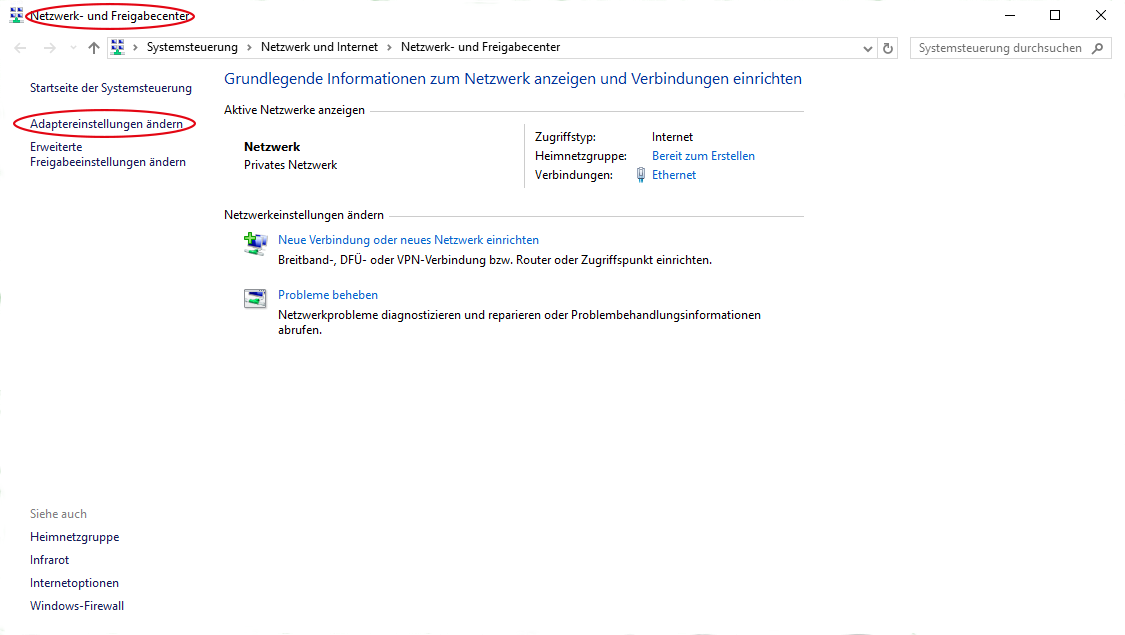Click the Probleme beheben troubleshooting icon
Viewport: 1125px width, 635px height.
click(255, 298)
